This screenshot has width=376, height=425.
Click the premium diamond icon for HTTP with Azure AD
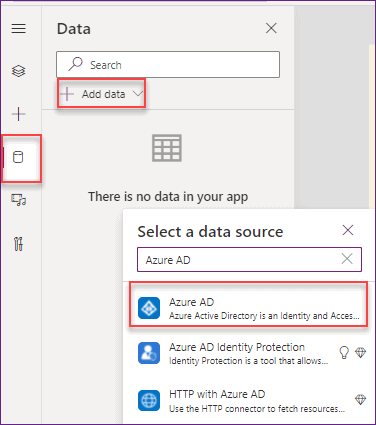click(x=360, y=399)
